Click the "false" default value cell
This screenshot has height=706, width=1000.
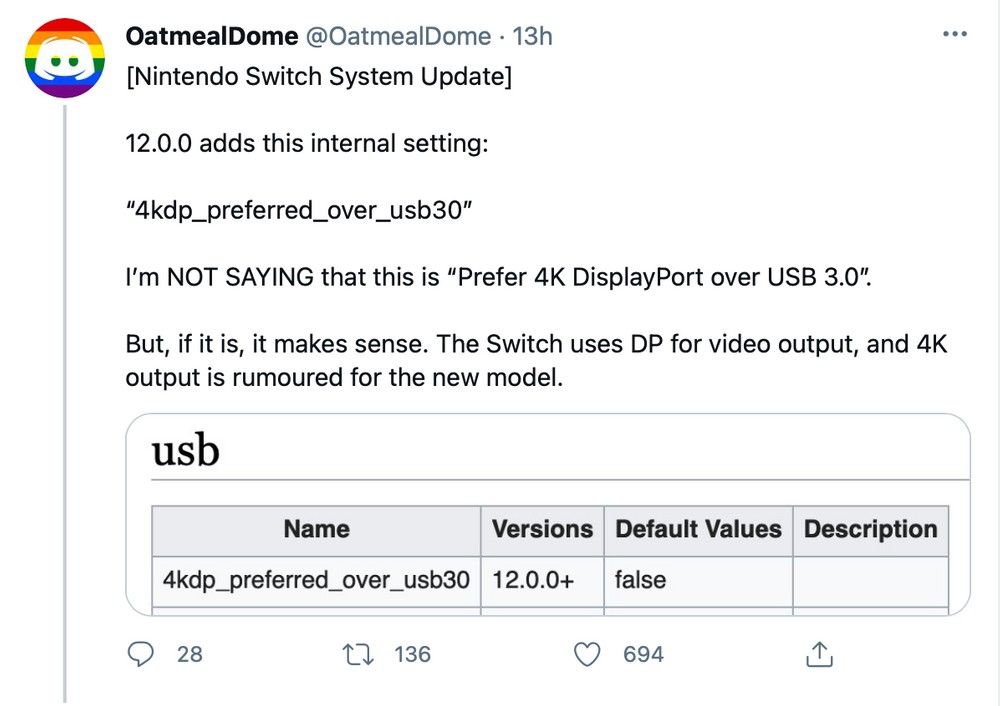point(641,580)
